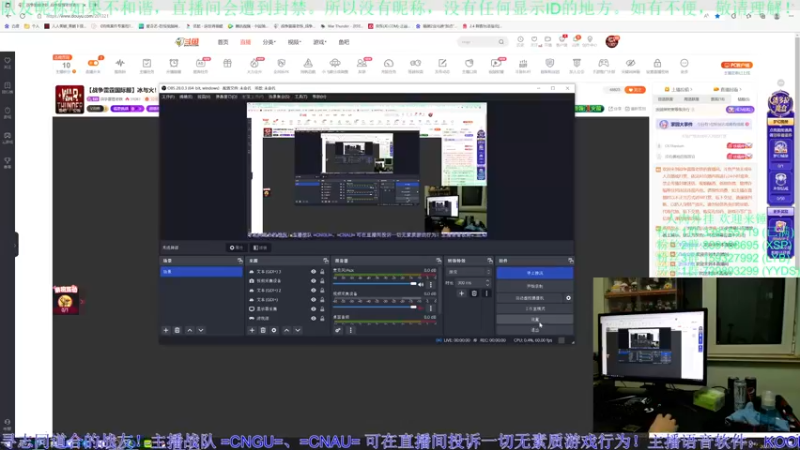The image size is (800, 450).
Task: Click the 麦克风/Aux volume slider
Action: click(375, 284)
